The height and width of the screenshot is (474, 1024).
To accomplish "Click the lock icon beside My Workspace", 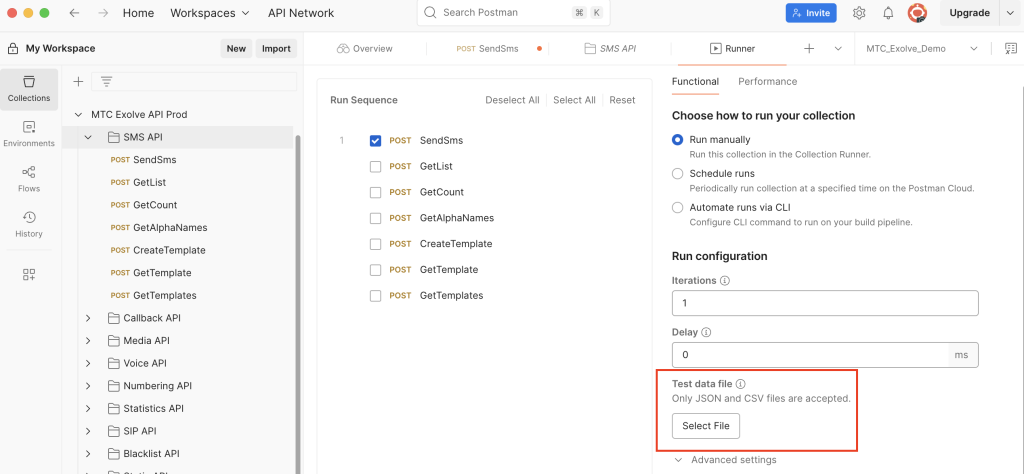I will (12, 48).
